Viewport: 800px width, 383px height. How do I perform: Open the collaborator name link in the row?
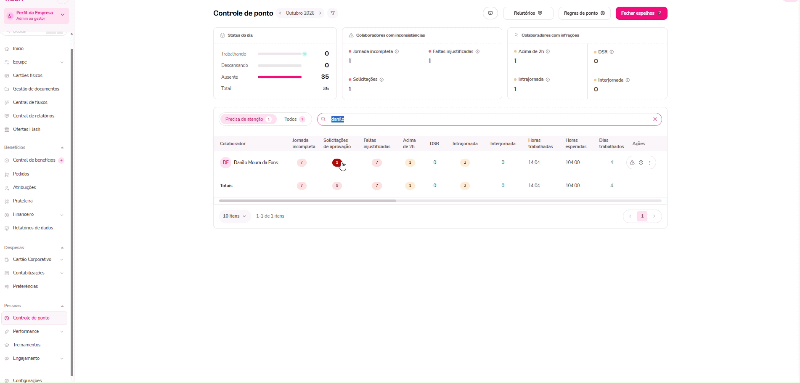coord(256,163)
